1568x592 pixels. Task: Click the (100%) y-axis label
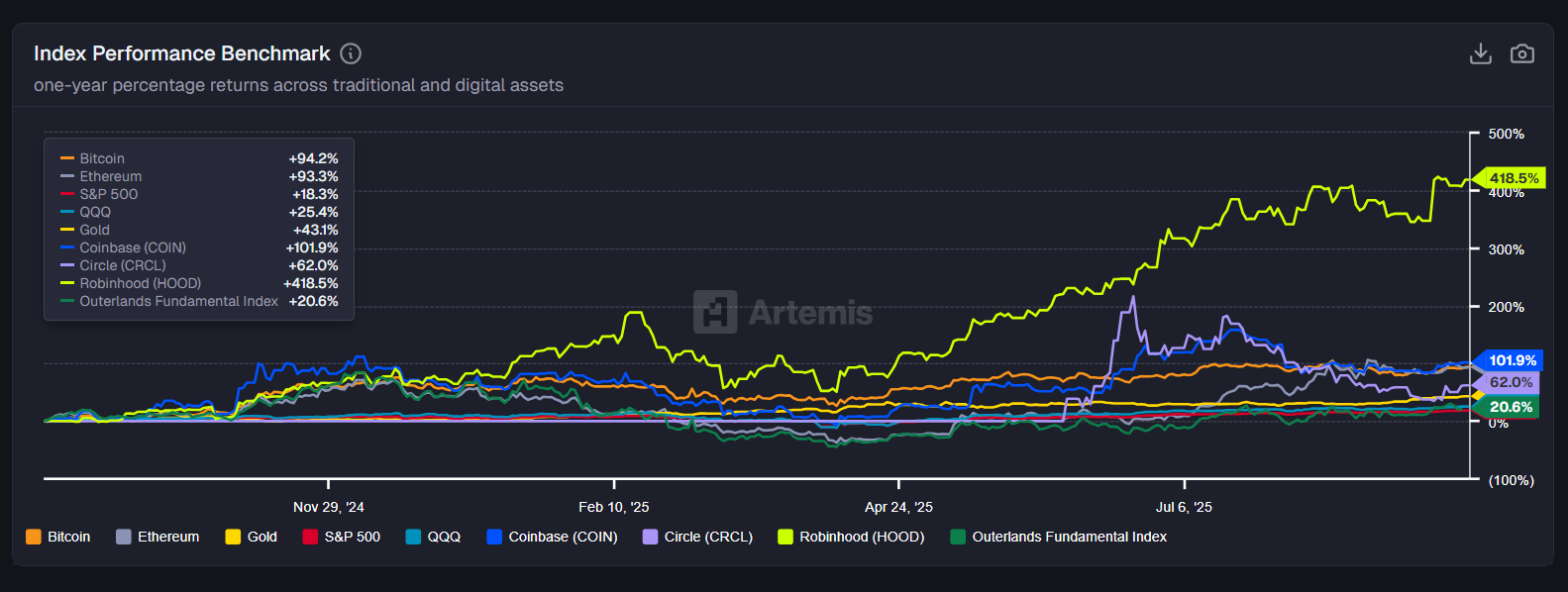click(x=1512, y=480)
